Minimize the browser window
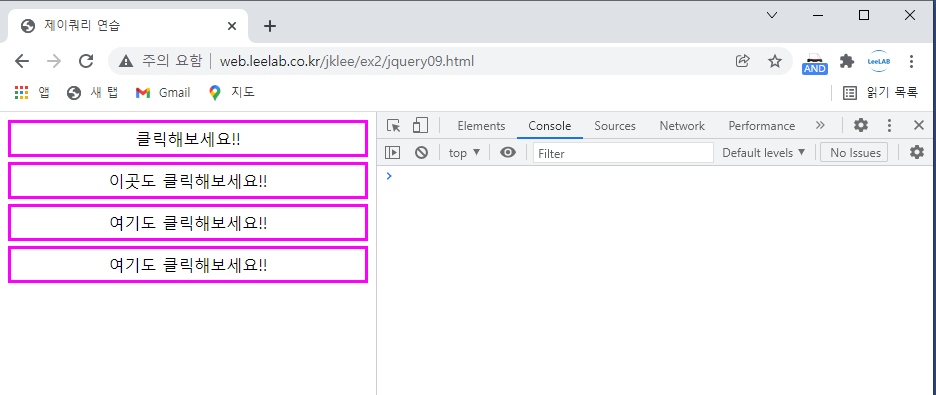Image resolution: width=936 pixels, height=395 pixels. 818,16
